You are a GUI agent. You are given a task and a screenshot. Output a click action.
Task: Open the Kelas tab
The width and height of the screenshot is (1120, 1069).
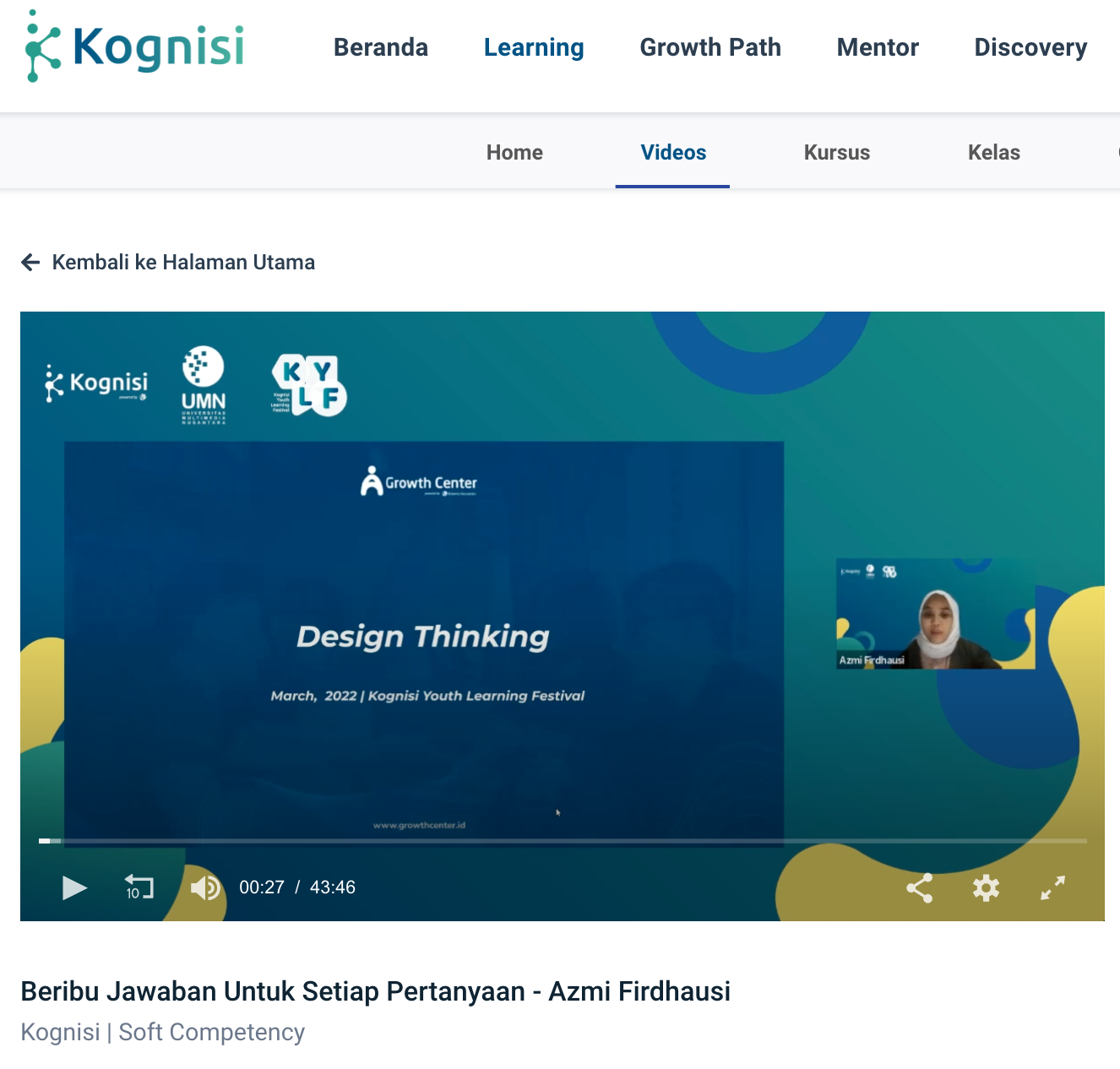click(x=994, y=153)
